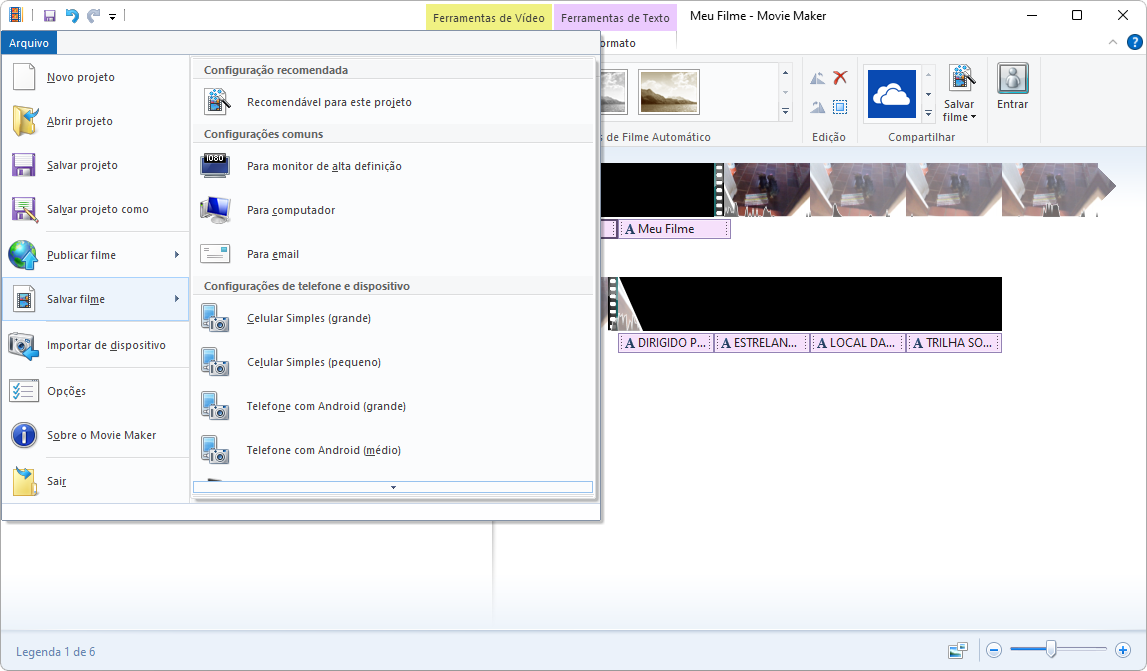This screenshot has width=1147, height=671.
Task: Select the sepia landscape AutoMovie theme thumbnail
Action: click(669, 91)
